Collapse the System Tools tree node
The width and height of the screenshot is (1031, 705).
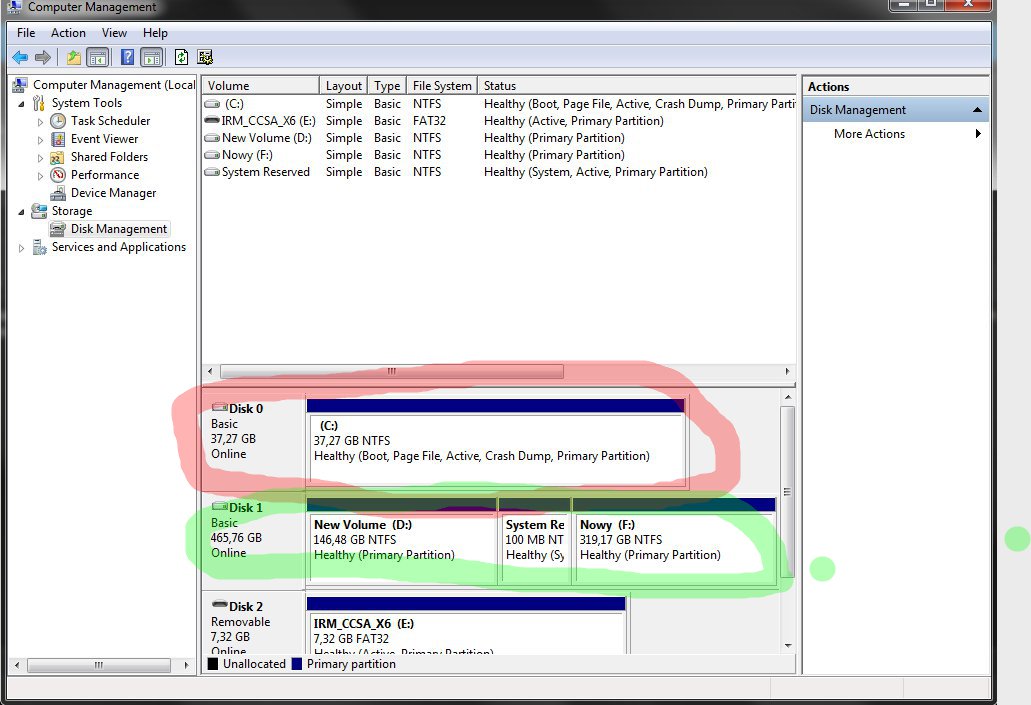point(21,104)
